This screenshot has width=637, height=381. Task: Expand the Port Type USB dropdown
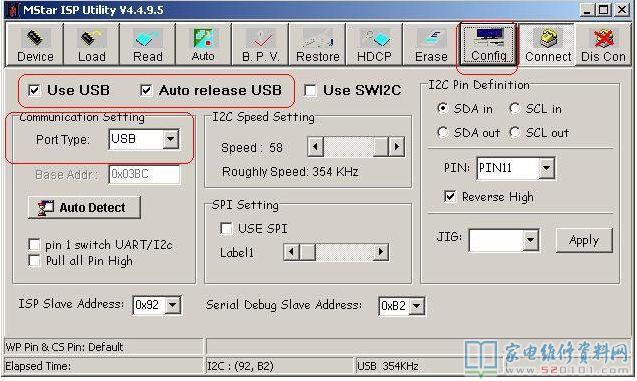[x=171, y=139]
